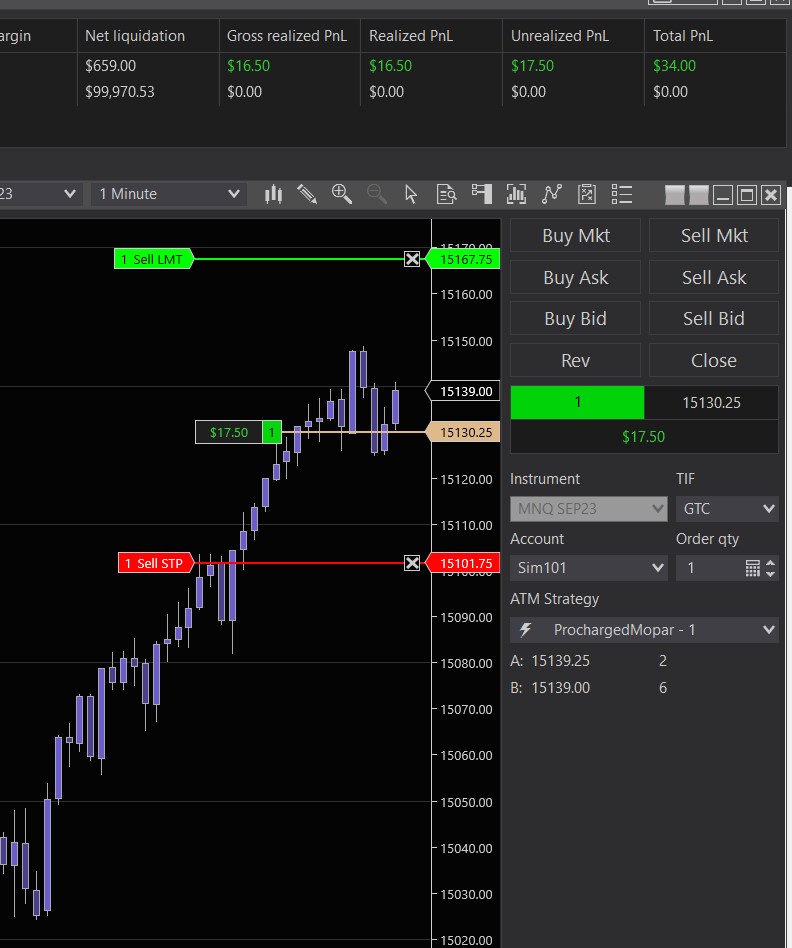Show the Data Box icon
The width and height of the screenshot is (792, 948).
click(446, 194)
